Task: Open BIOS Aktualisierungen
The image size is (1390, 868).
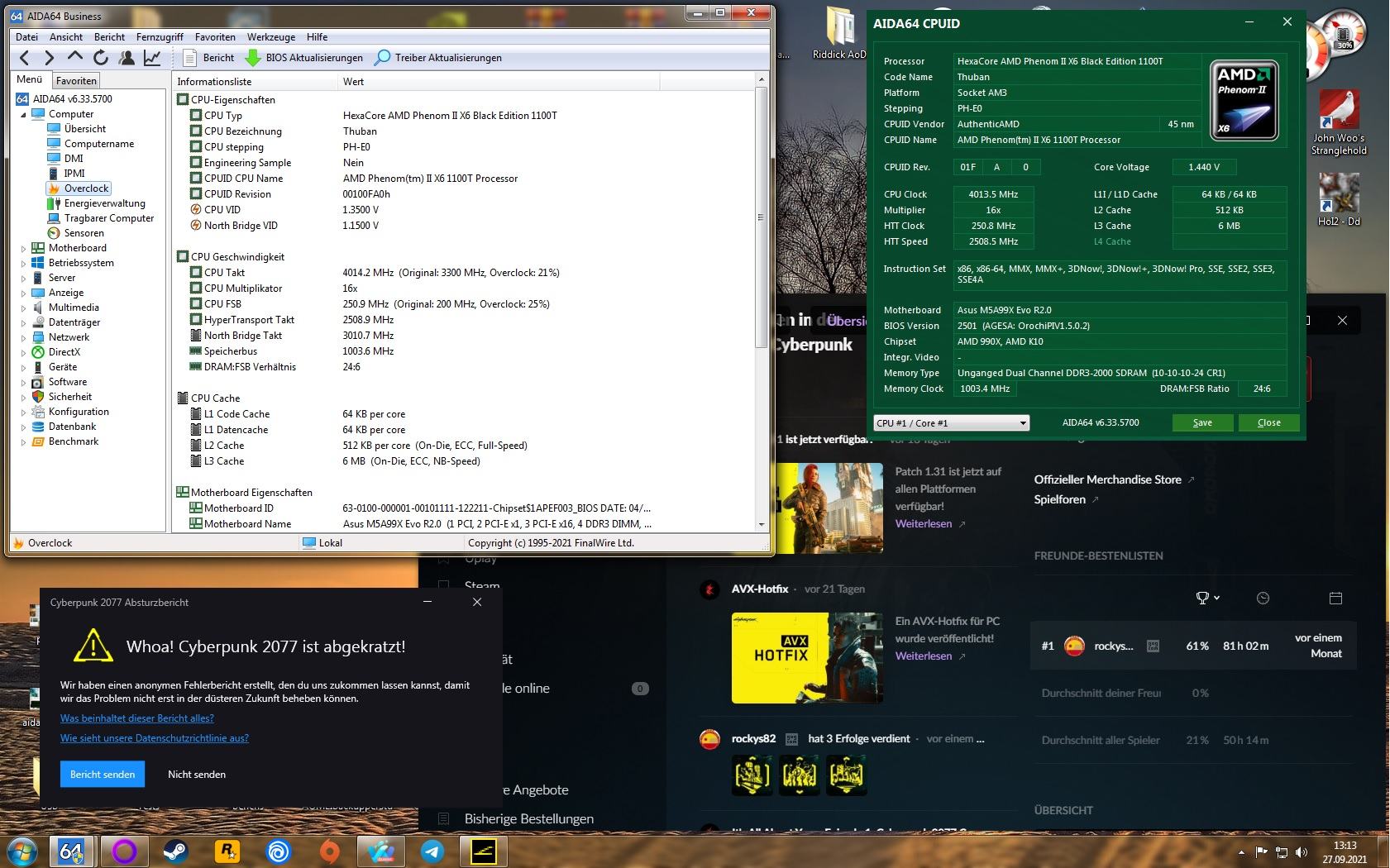Action: pyautogui.click(x=303, y=57)
